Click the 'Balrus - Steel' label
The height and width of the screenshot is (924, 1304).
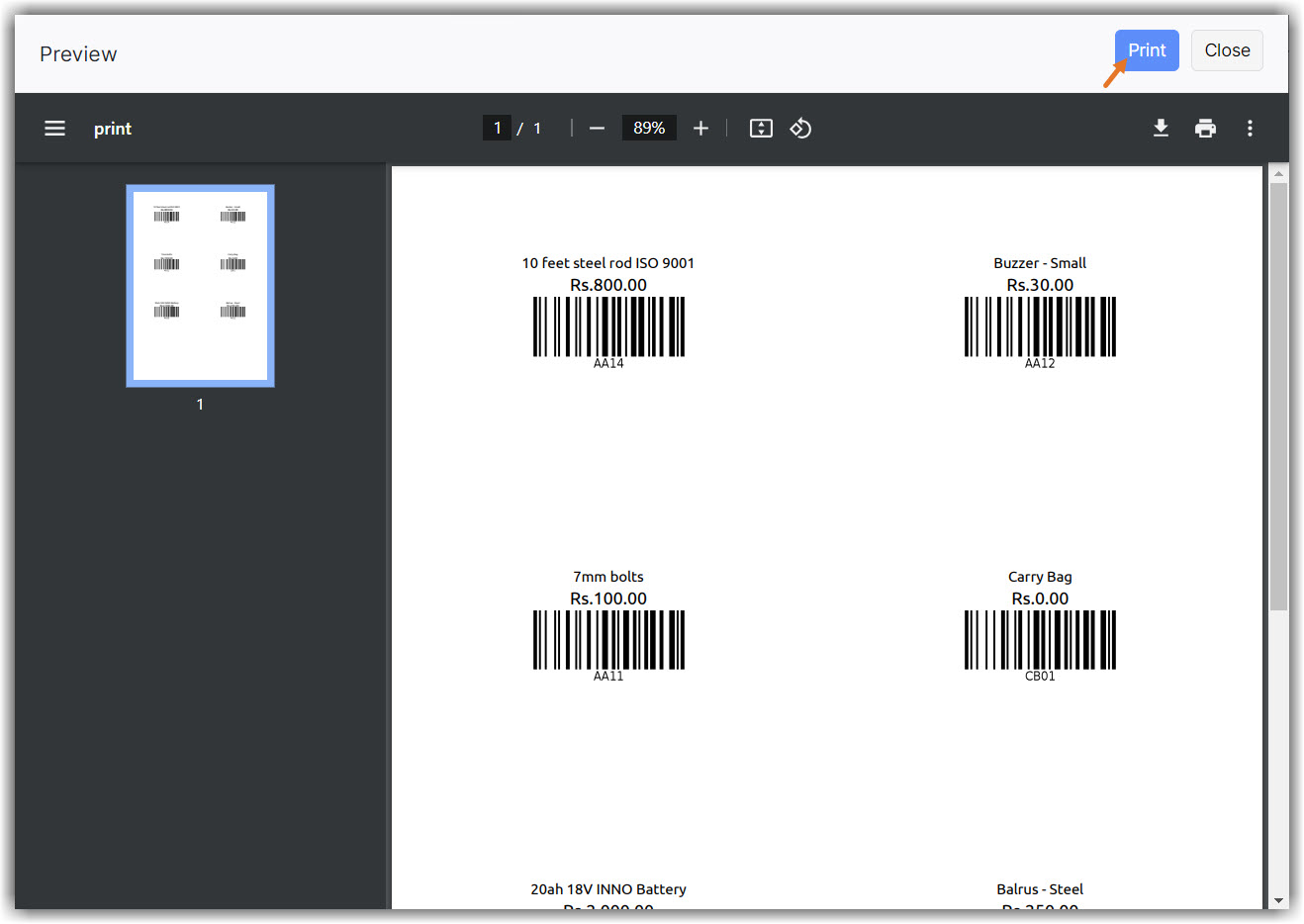tap(1040, 889)
